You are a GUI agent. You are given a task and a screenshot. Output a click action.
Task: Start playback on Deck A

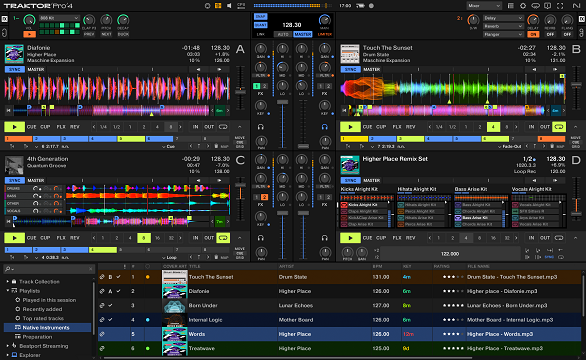pos(15,127)
